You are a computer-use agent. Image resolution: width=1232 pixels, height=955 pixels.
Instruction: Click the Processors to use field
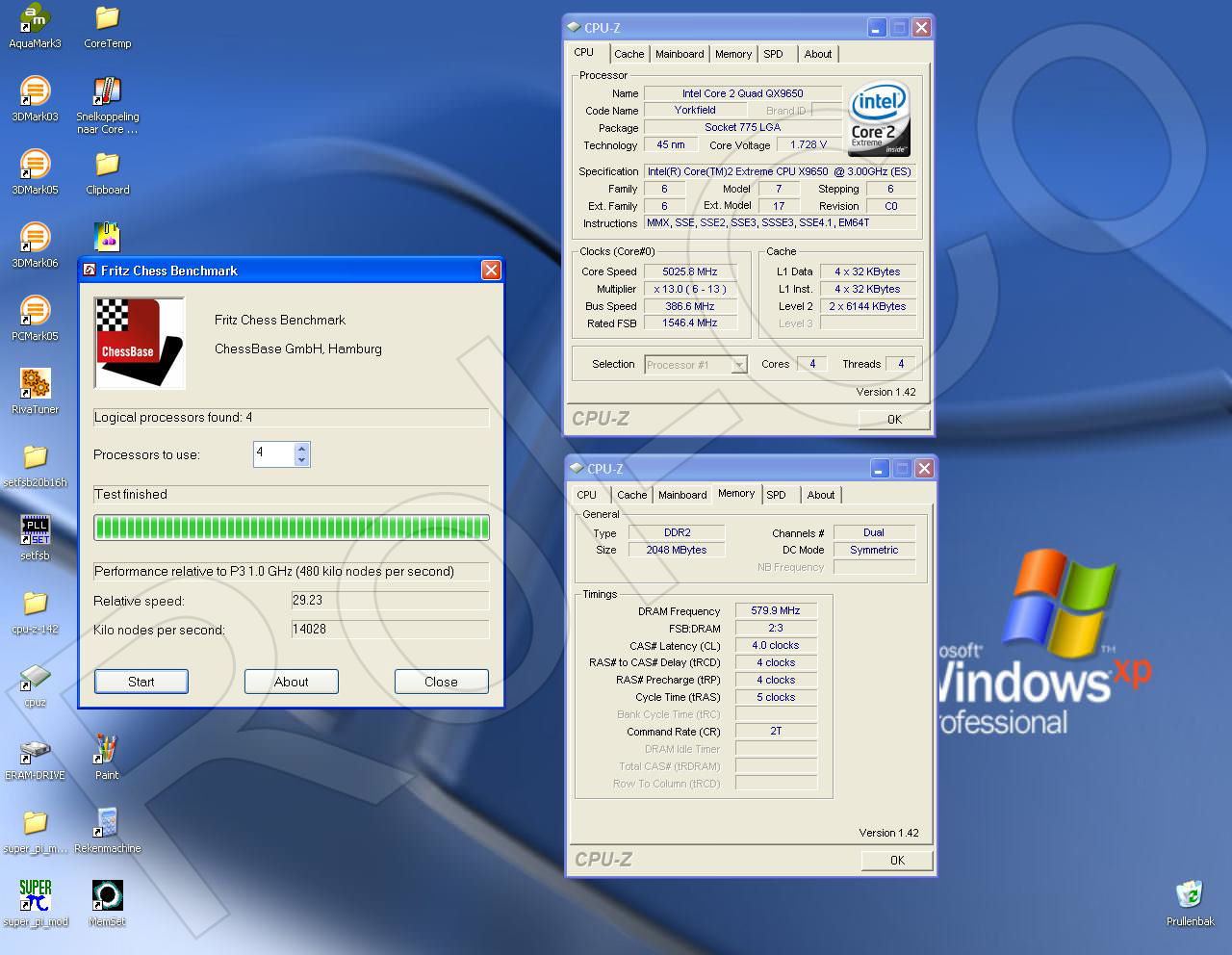coord(274,454)
